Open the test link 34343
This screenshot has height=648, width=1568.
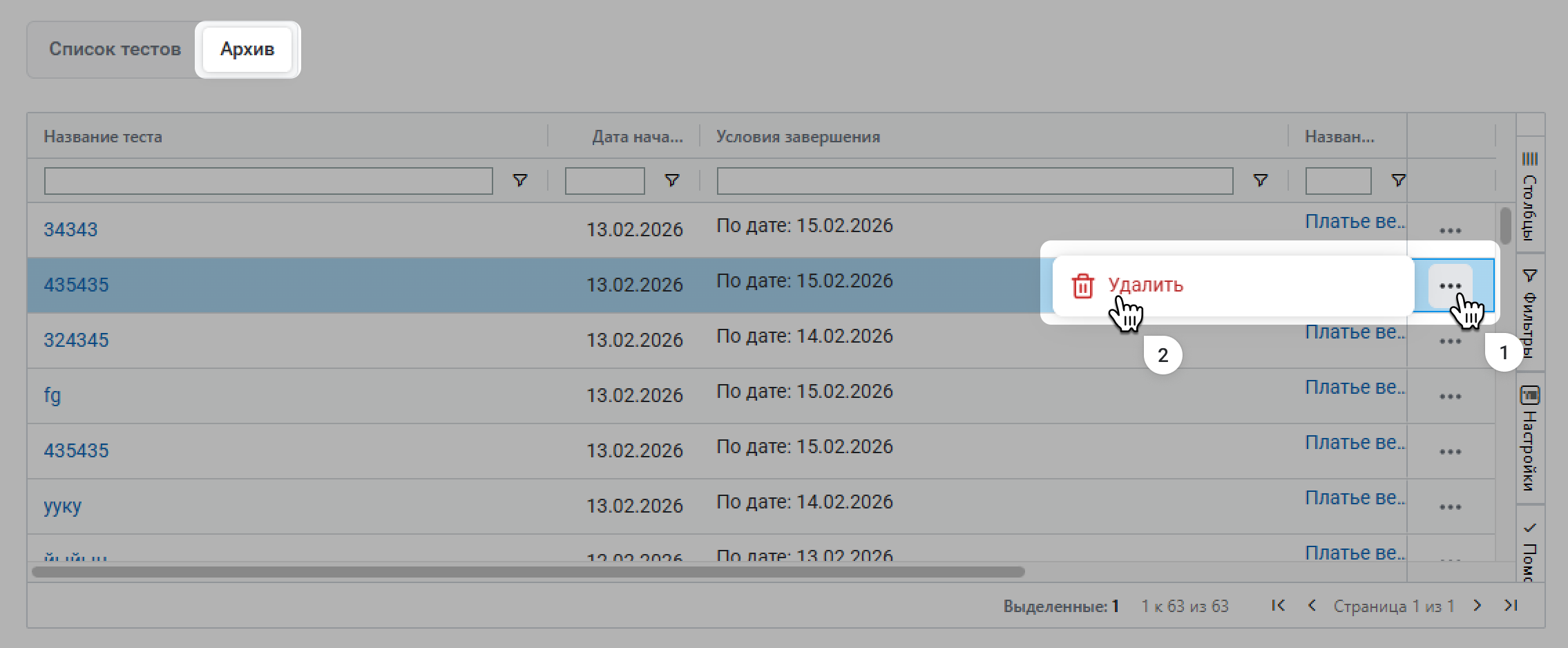tap(70, 229)
